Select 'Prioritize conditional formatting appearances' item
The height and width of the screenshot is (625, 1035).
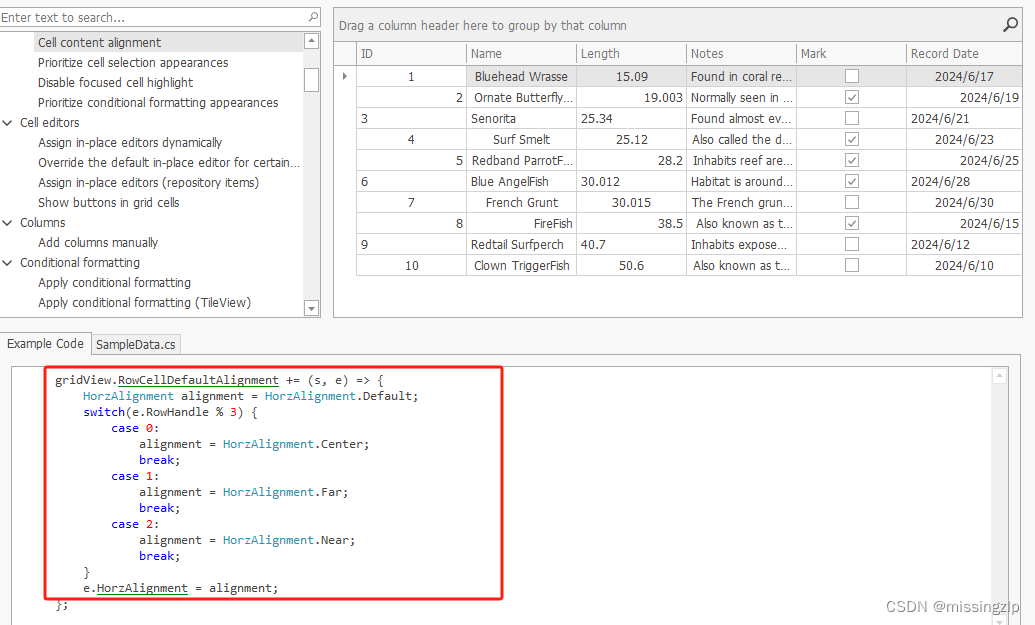[x=158, y=102]
